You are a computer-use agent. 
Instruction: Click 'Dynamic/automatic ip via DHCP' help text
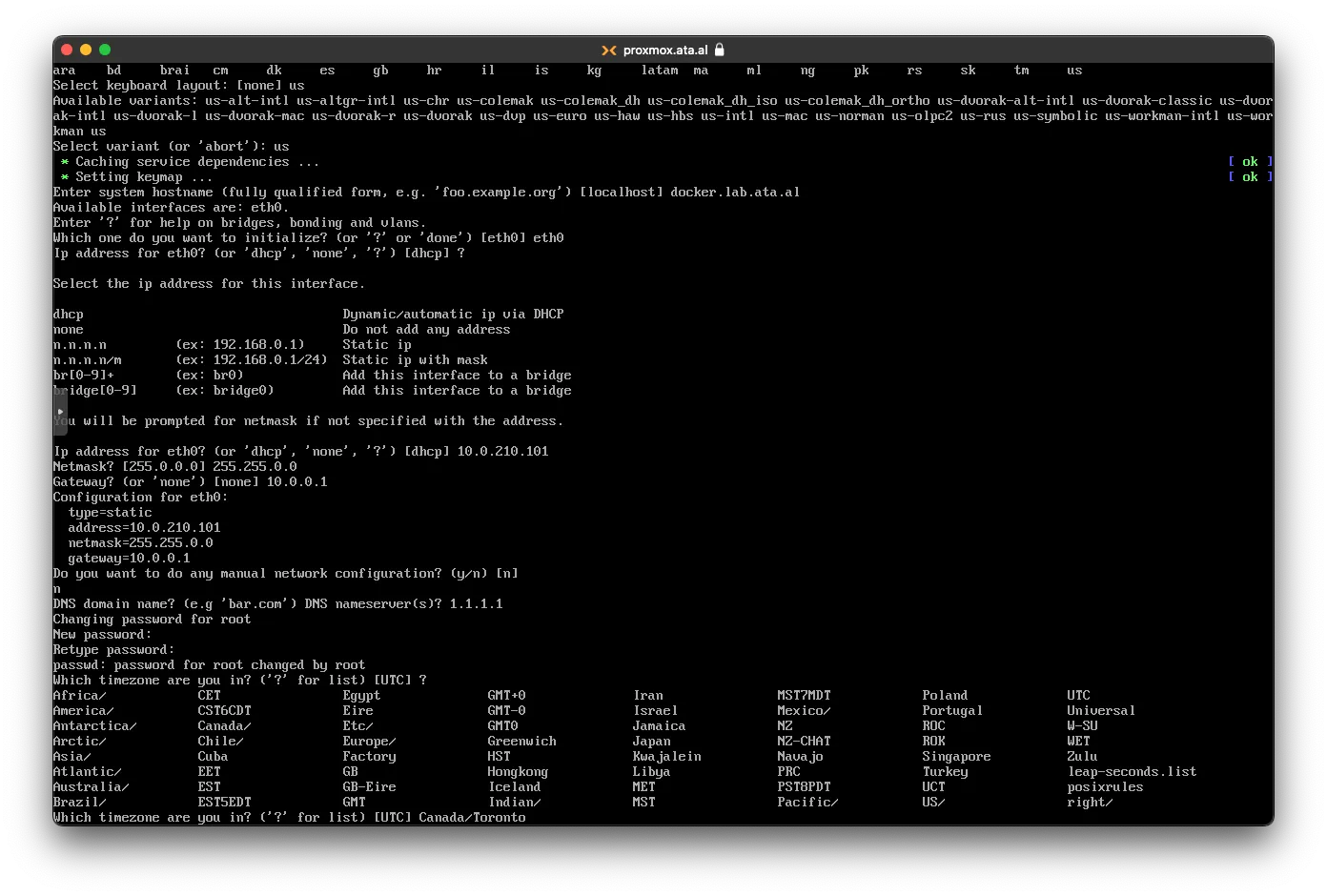pos(454,315)
